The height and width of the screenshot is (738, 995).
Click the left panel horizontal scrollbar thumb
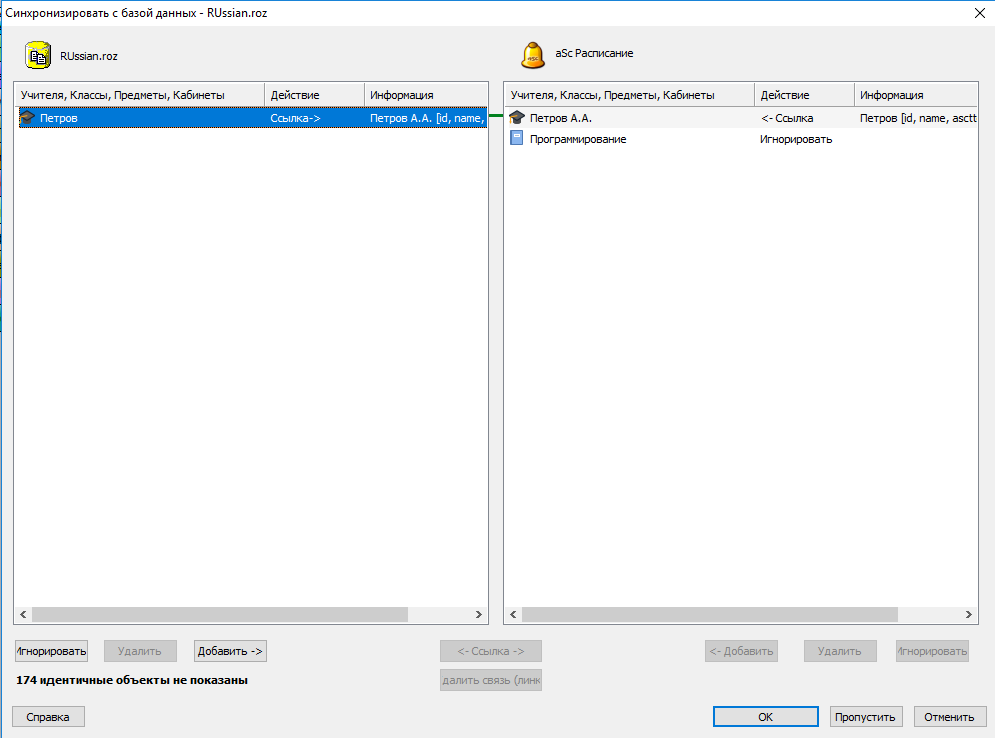[219, 615]
